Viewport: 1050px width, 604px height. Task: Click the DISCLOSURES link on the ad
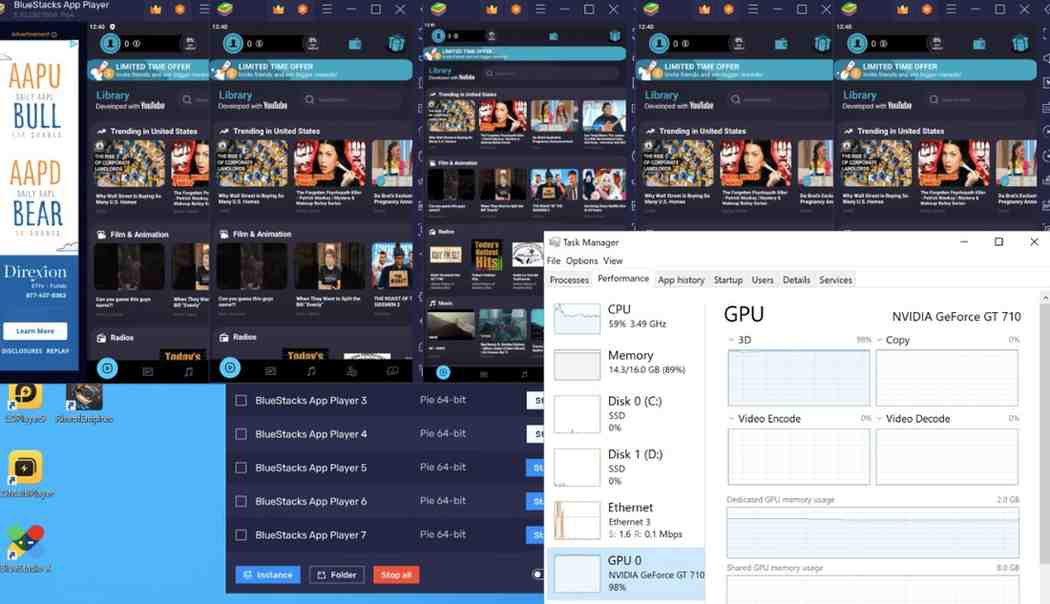click(x=21, y=351)
